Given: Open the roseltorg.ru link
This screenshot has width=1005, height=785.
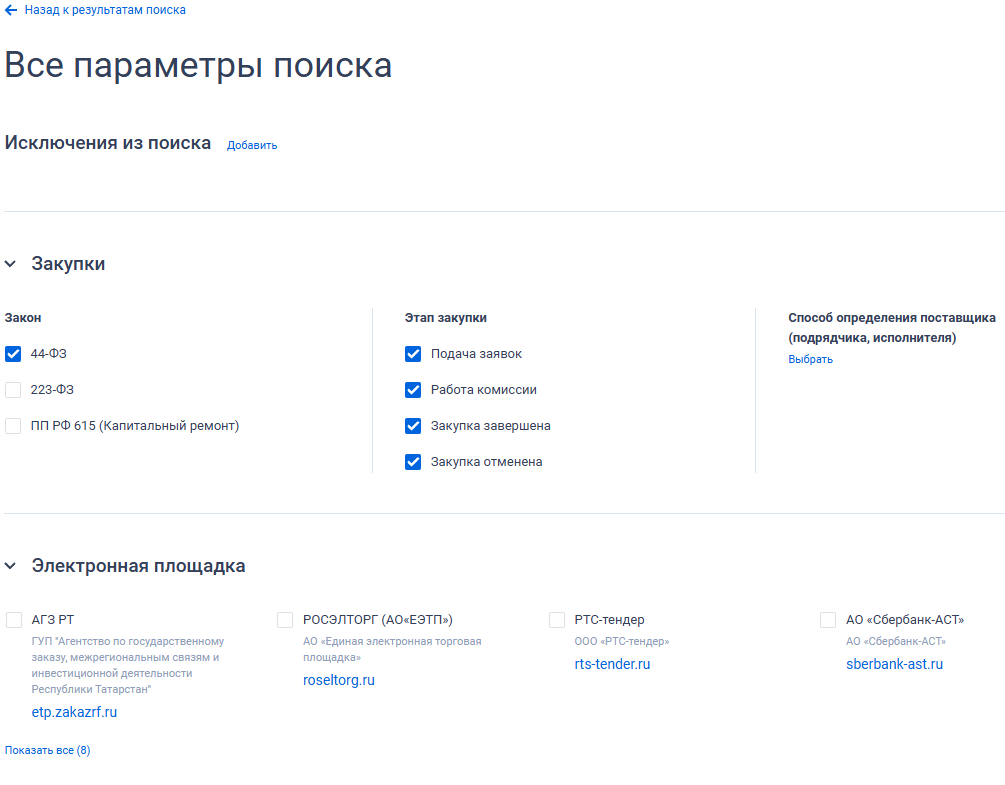Looking at the screenshot, I should pos(339,680).
